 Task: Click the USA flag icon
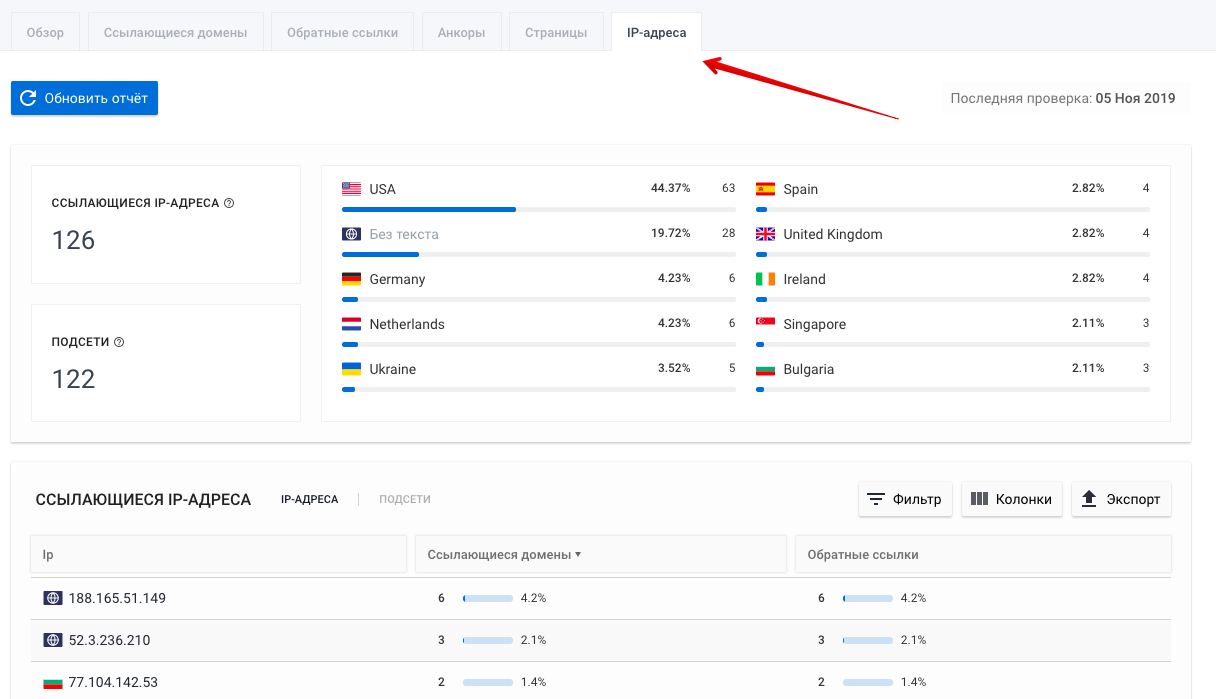click(351, 189)
